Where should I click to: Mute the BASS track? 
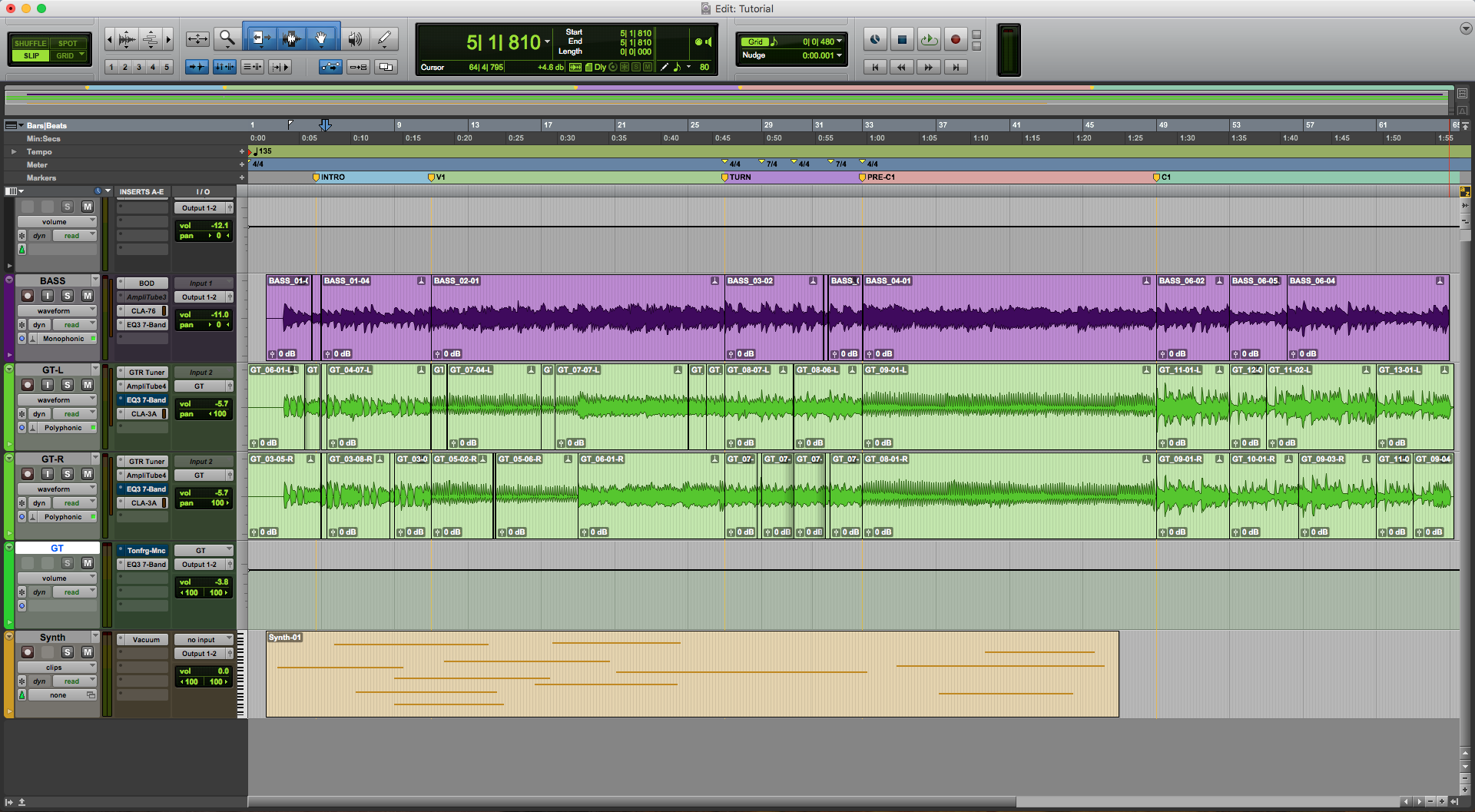[x=88, y=296]
